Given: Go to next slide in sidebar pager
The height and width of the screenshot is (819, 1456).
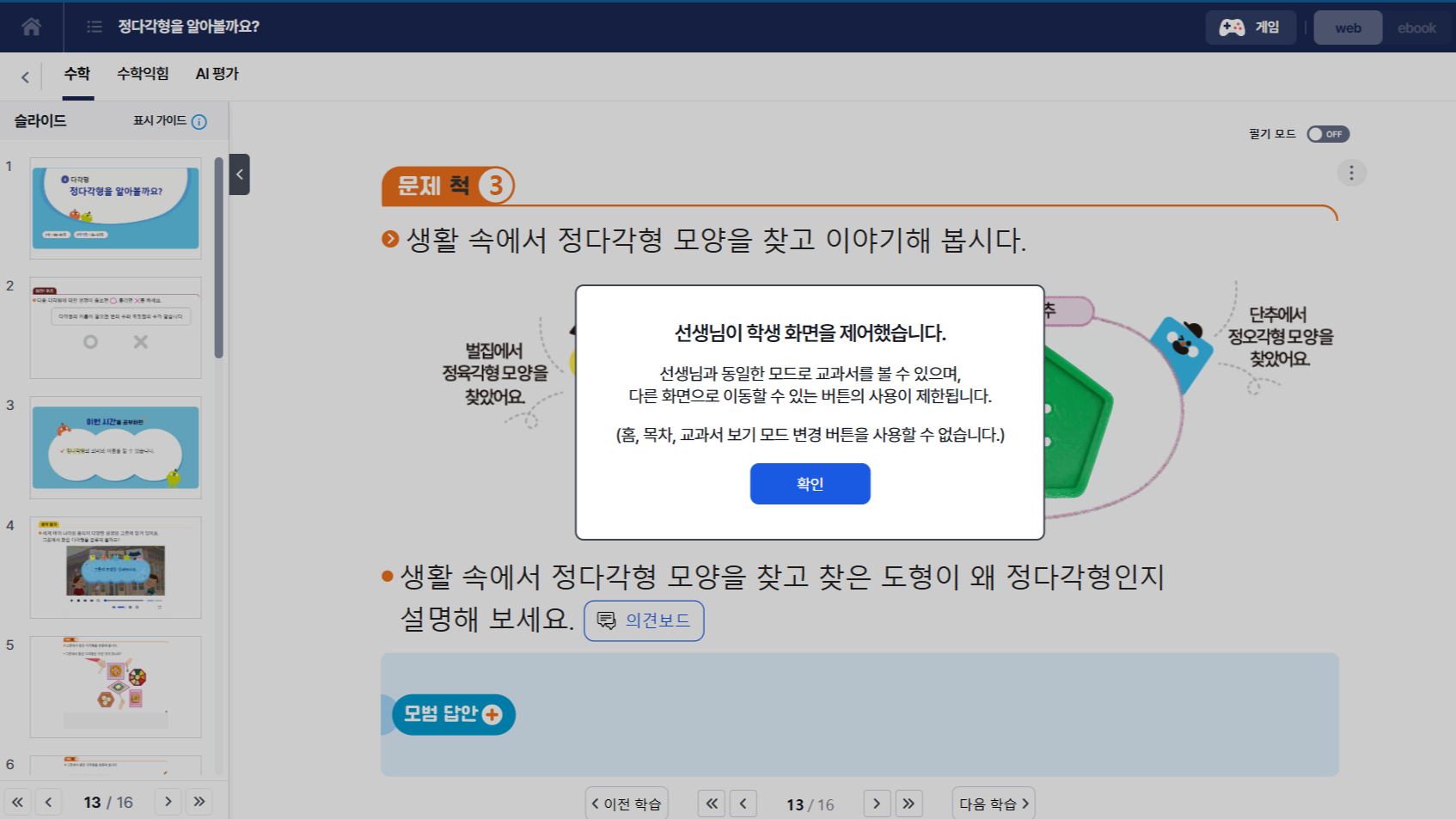Looking at the screenshot, I should [168, 802].
